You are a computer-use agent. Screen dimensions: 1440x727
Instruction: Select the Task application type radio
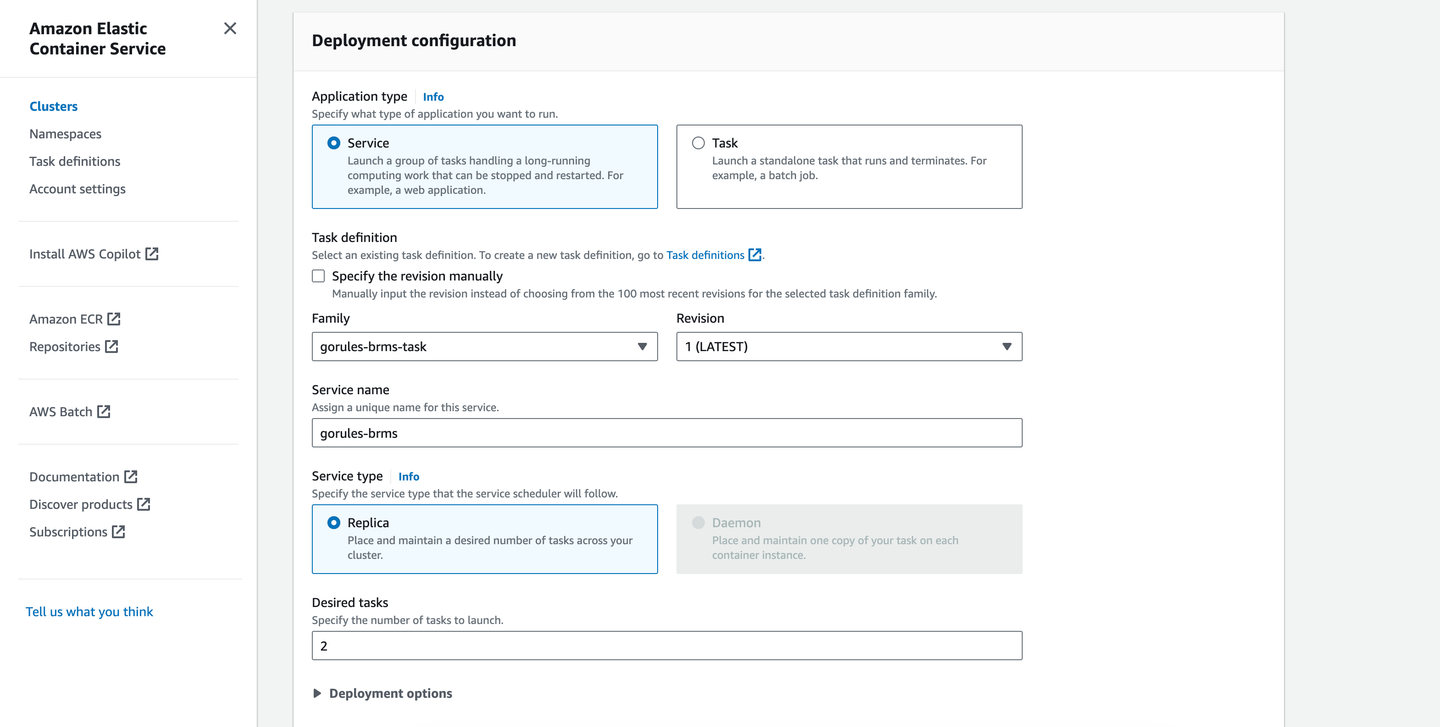click(698, 143)
